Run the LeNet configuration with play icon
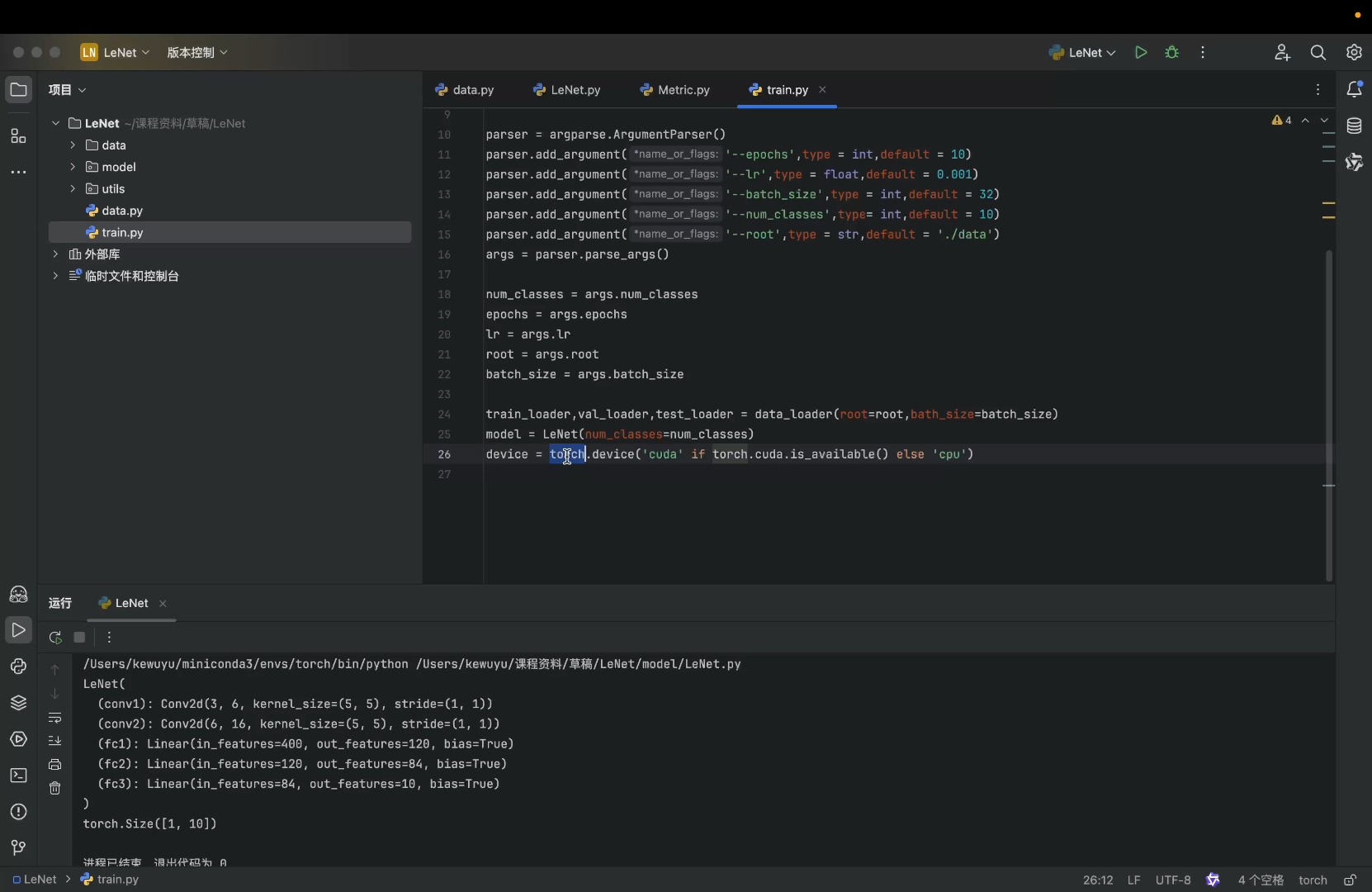The width and height of the screenshot is (1372, 892). click(x=1141, y=52)
